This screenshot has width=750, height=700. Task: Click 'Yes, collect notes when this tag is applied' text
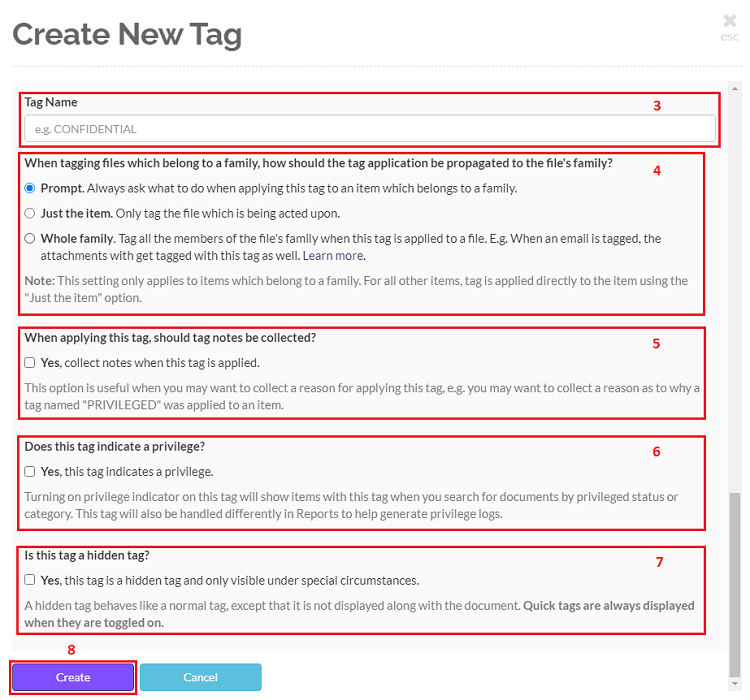150,363
